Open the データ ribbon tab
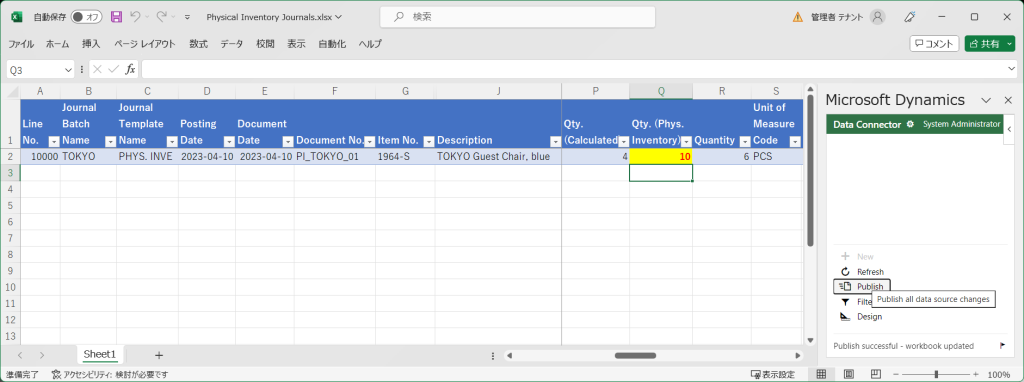Viewport: 1024px width, 382px height. [231, 44]
